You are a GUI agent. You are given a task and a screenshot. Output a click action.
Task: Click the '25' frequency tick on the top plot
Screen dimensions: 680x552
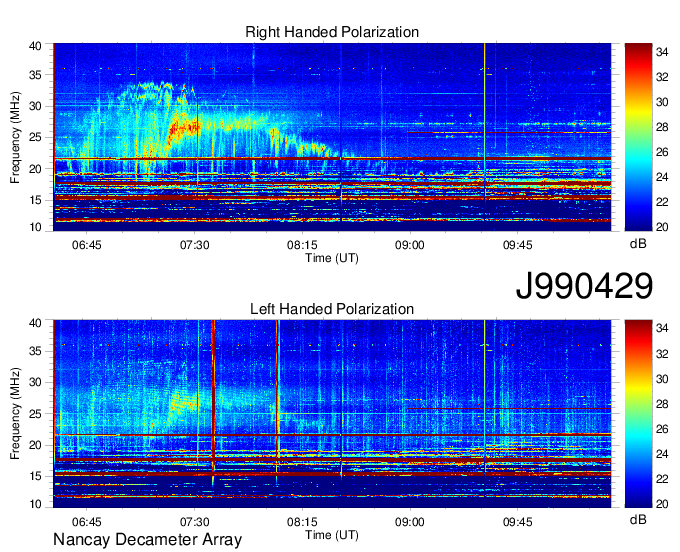coord(35,137)
